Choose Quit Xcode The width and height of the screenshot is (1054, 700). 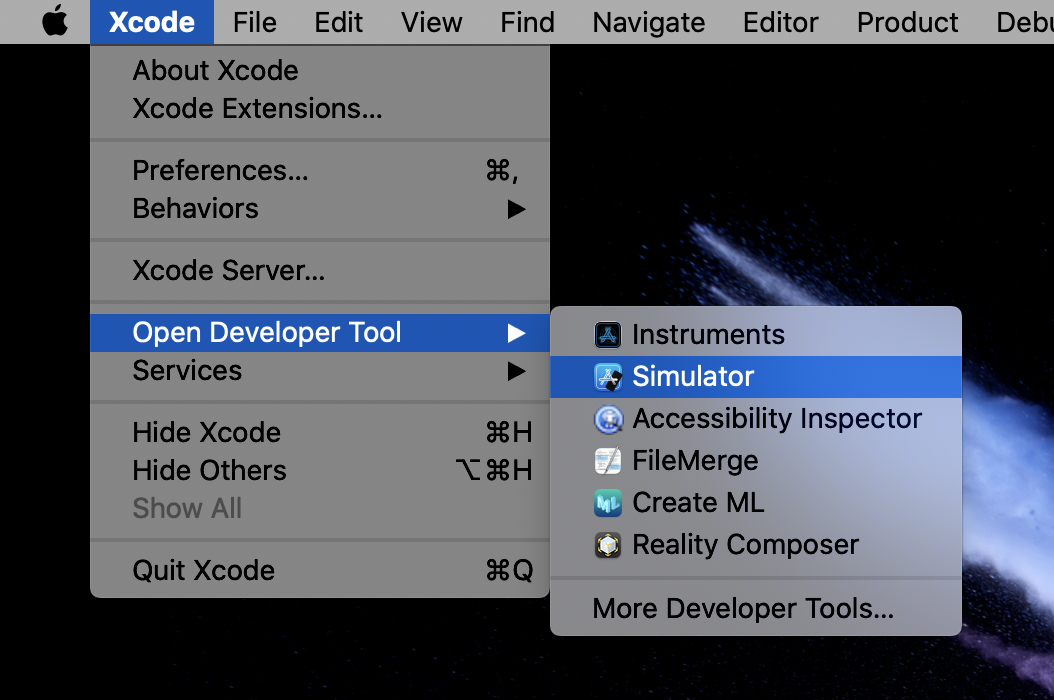[x=320, y=570]
